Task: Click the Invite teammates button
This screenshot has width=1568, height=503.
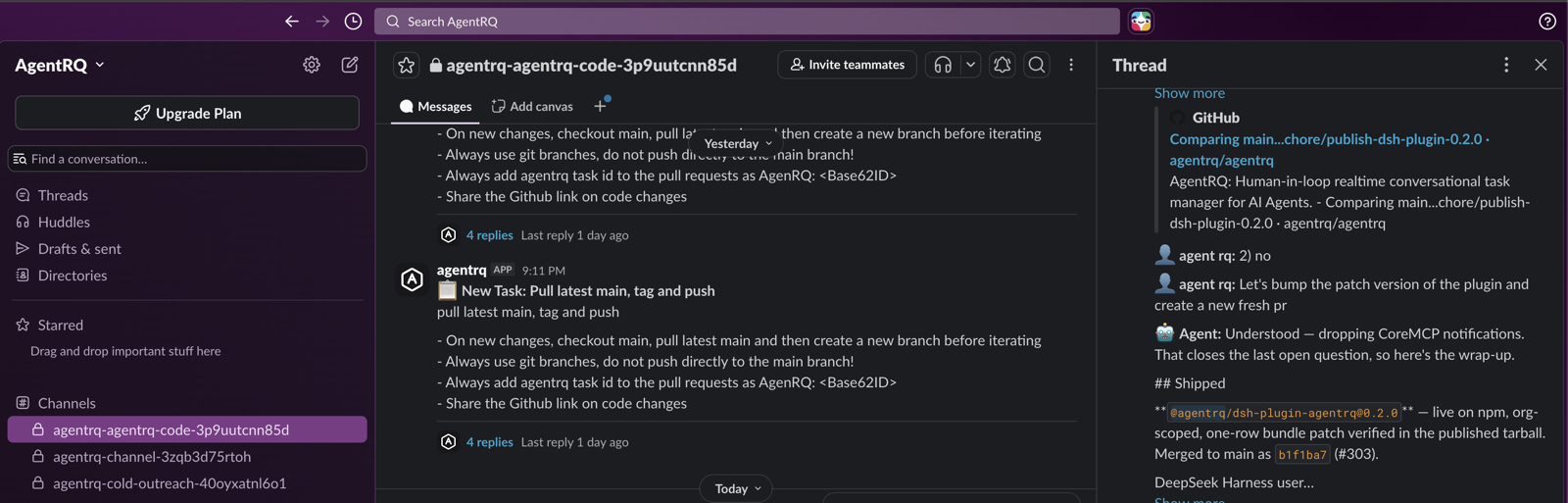Action: [848, 65]
